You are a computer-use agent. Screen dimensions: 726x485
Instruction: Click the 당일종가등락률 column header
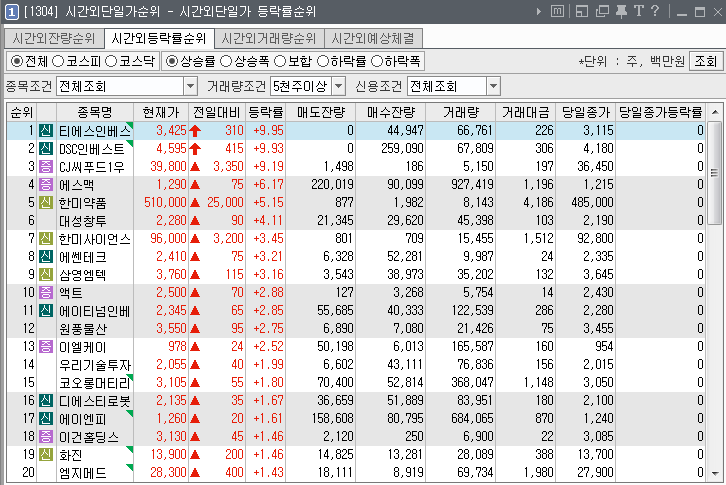point(661,112)
